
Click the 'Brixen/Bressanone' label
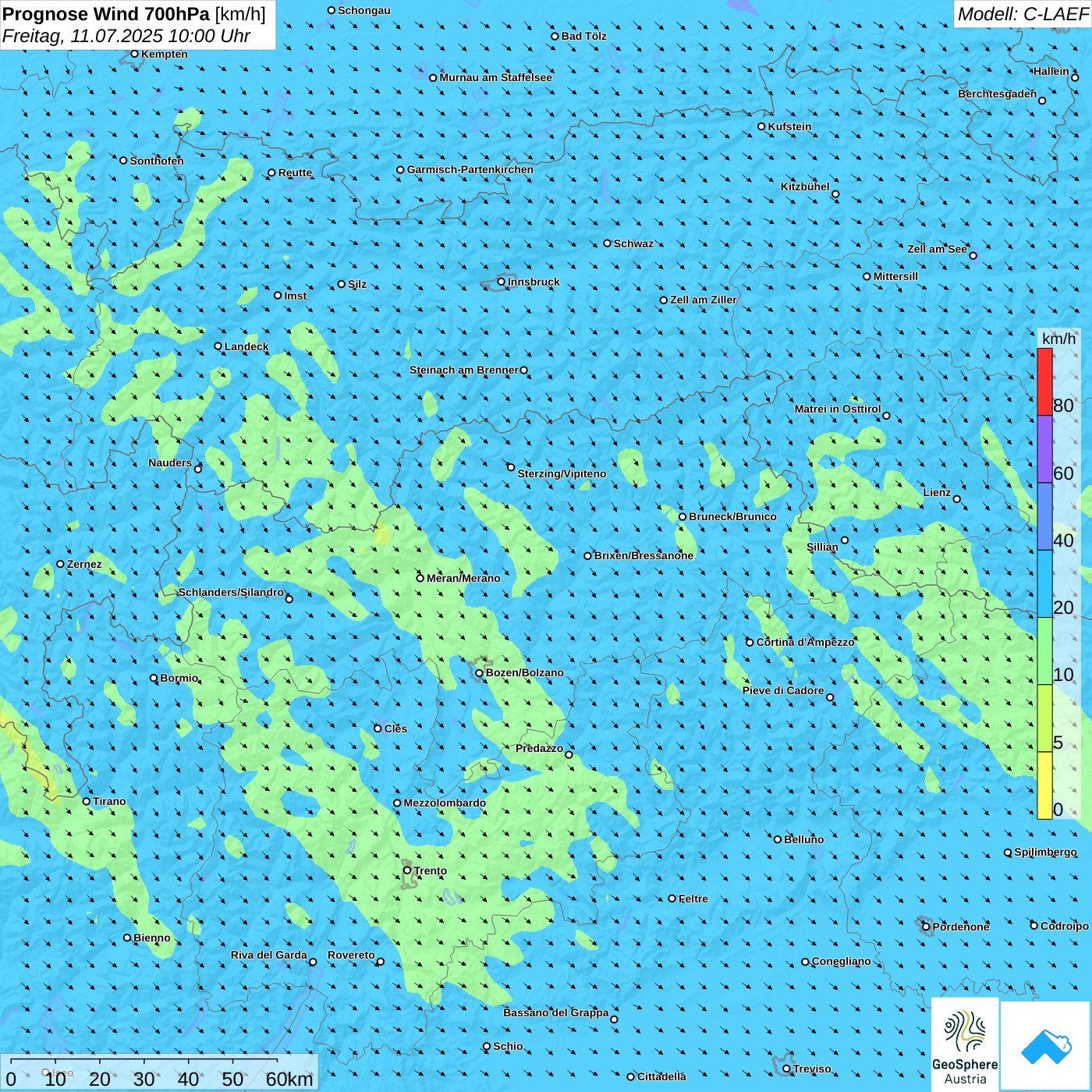click(x=643, y=555)
